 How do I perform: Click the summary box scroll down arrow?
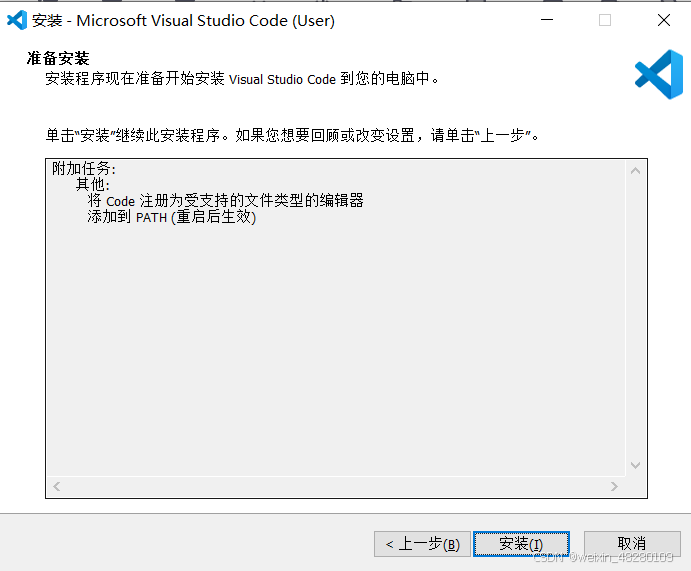(x=635, y=465)
